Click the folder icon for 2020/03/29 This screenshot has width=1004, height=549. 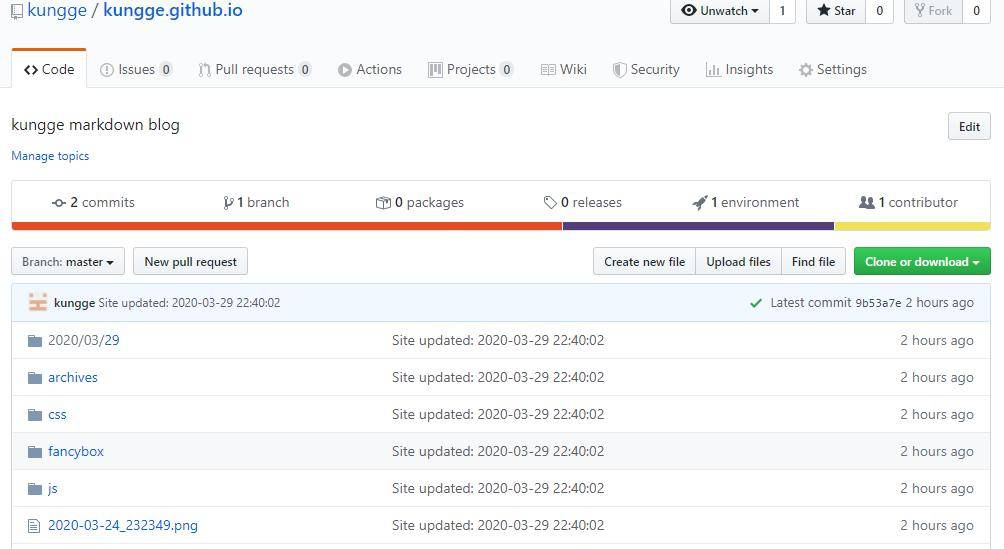click(35, 340)
